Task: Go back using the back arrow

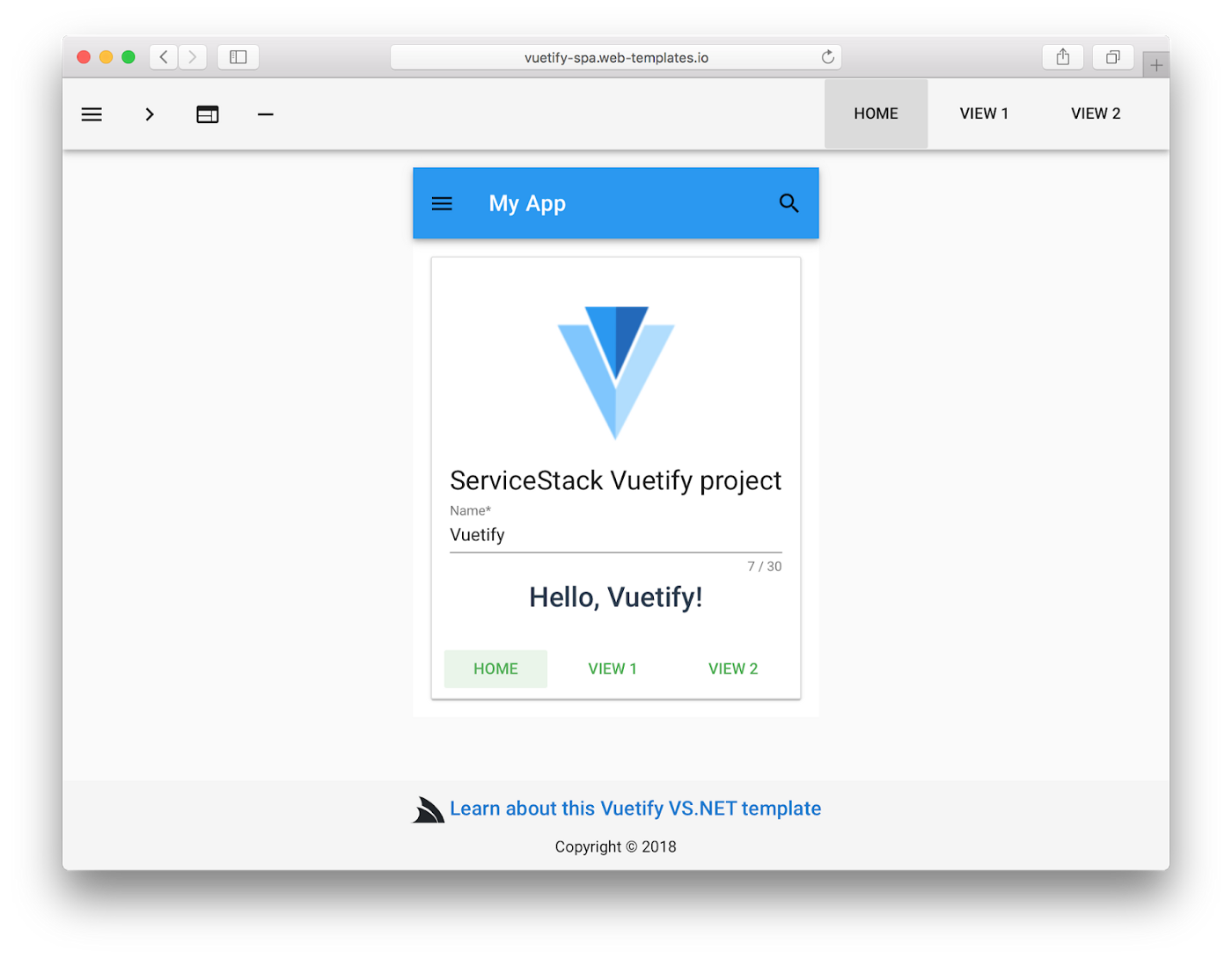Action: pos(163,56)
